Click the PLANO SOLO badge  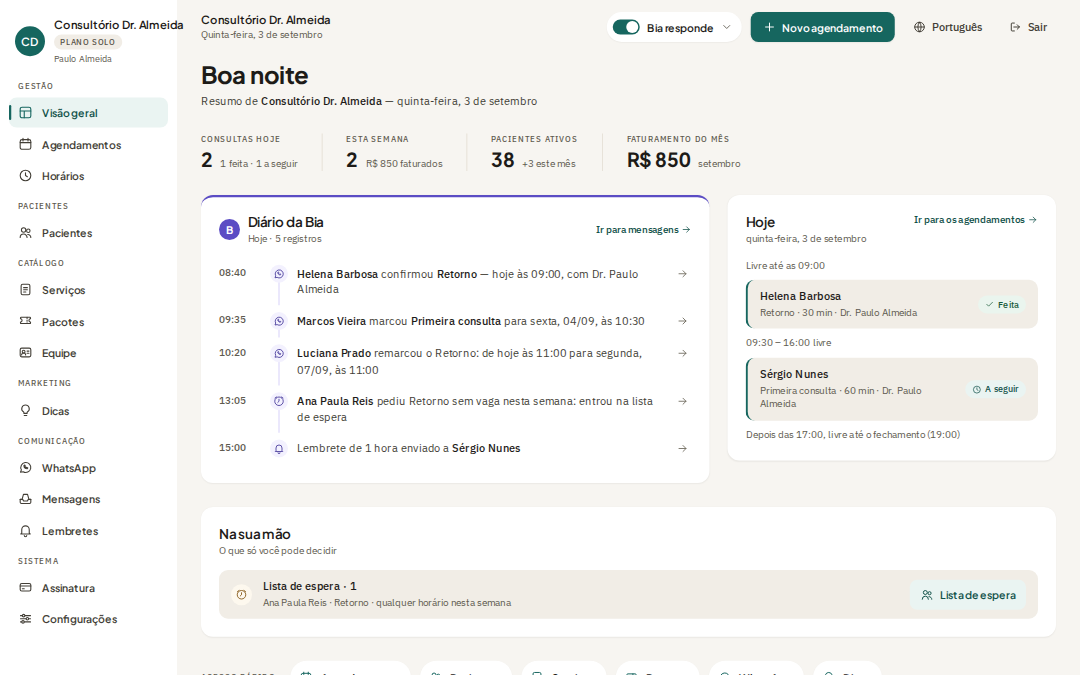(87, 42)
